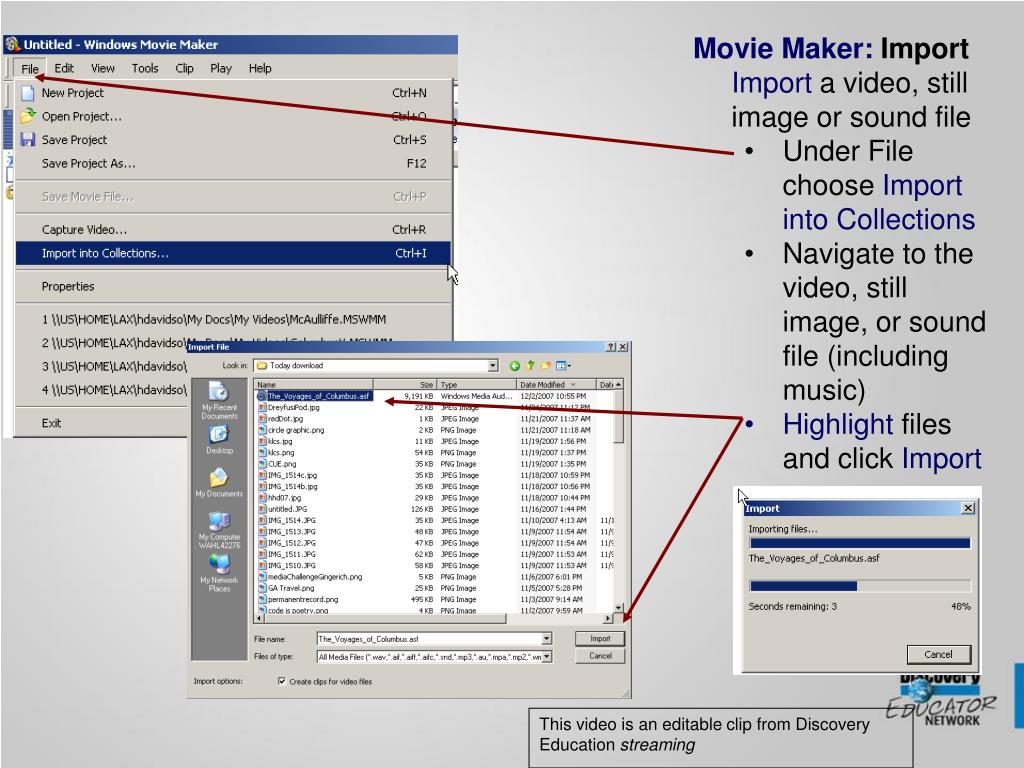Sort by the Date Modified column header
The height and width of the screenshot is (768, 1024).
(556, 385)
